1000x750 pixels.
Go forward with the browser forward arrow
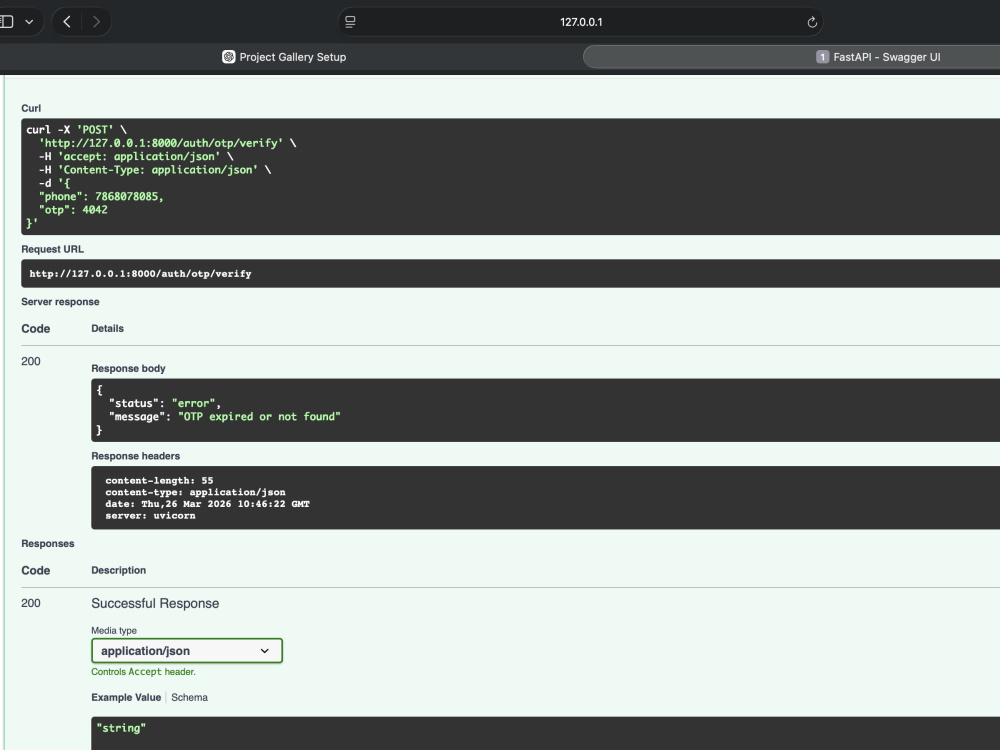96,22
